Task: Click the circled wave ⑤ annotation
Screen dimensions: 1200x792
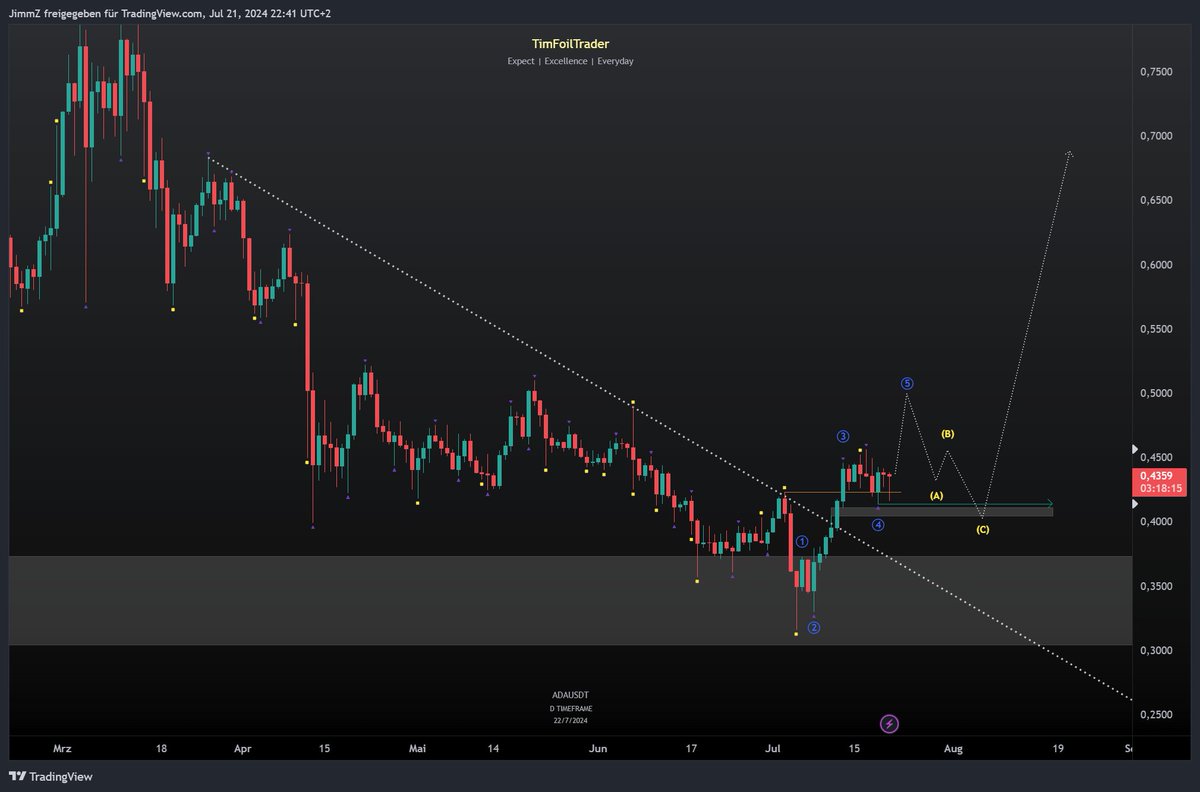Action: 908,383
